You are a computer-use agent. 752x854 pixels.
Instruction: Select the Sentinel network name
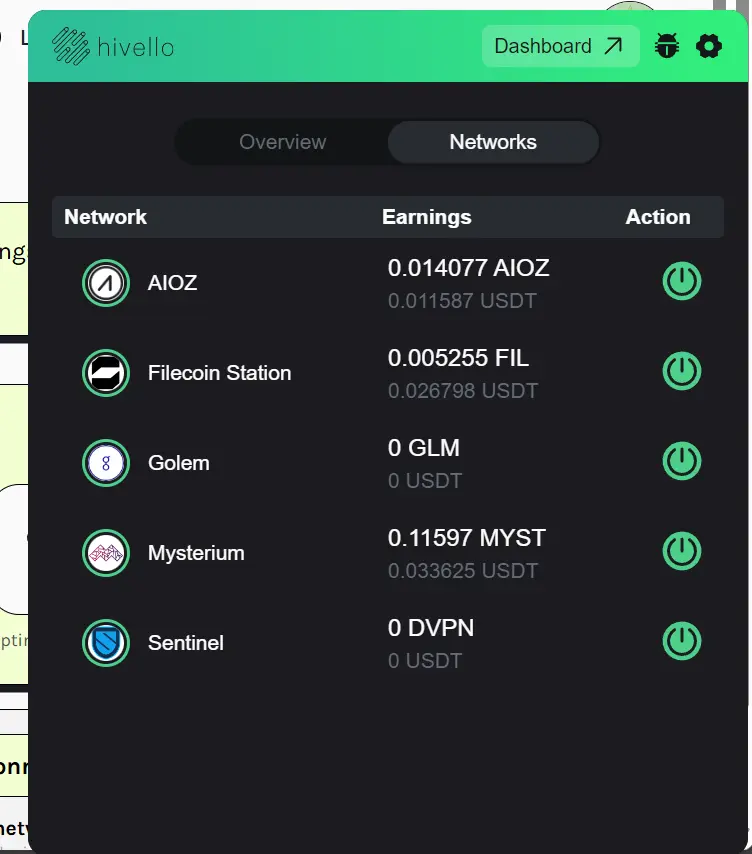coord(186,643)
